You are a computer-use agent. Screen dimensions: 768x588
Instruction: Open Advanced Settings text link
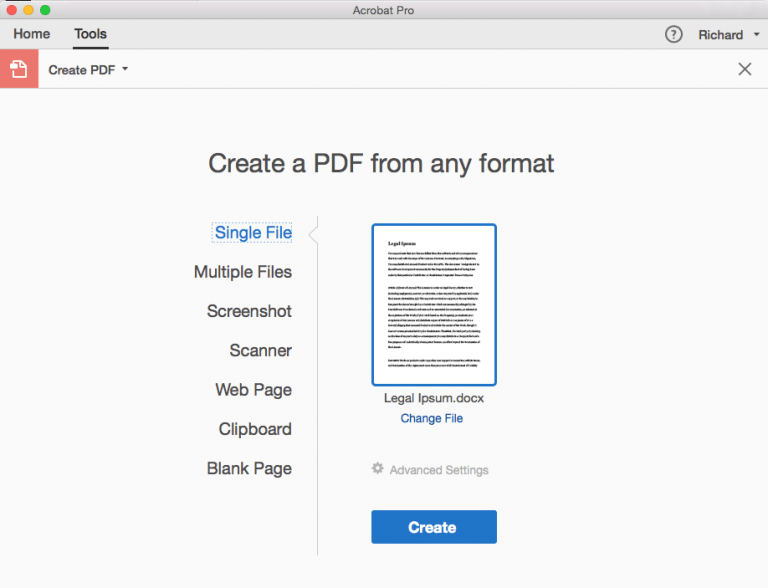tap(439, 470)
